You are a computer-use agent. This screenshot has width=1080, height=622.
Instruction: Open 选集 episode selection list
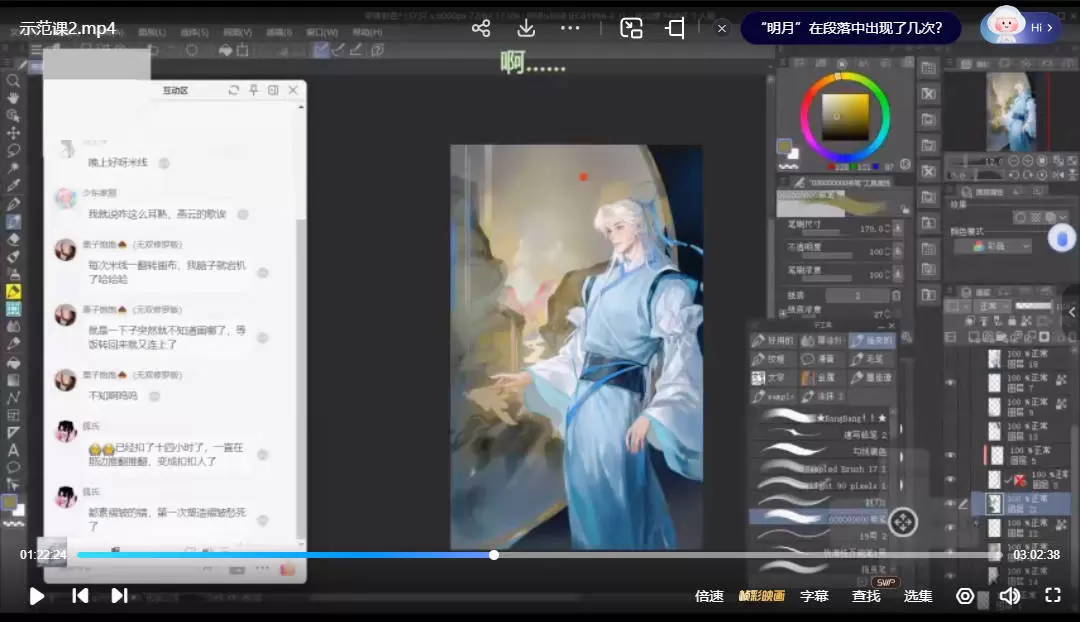point(918,596)
